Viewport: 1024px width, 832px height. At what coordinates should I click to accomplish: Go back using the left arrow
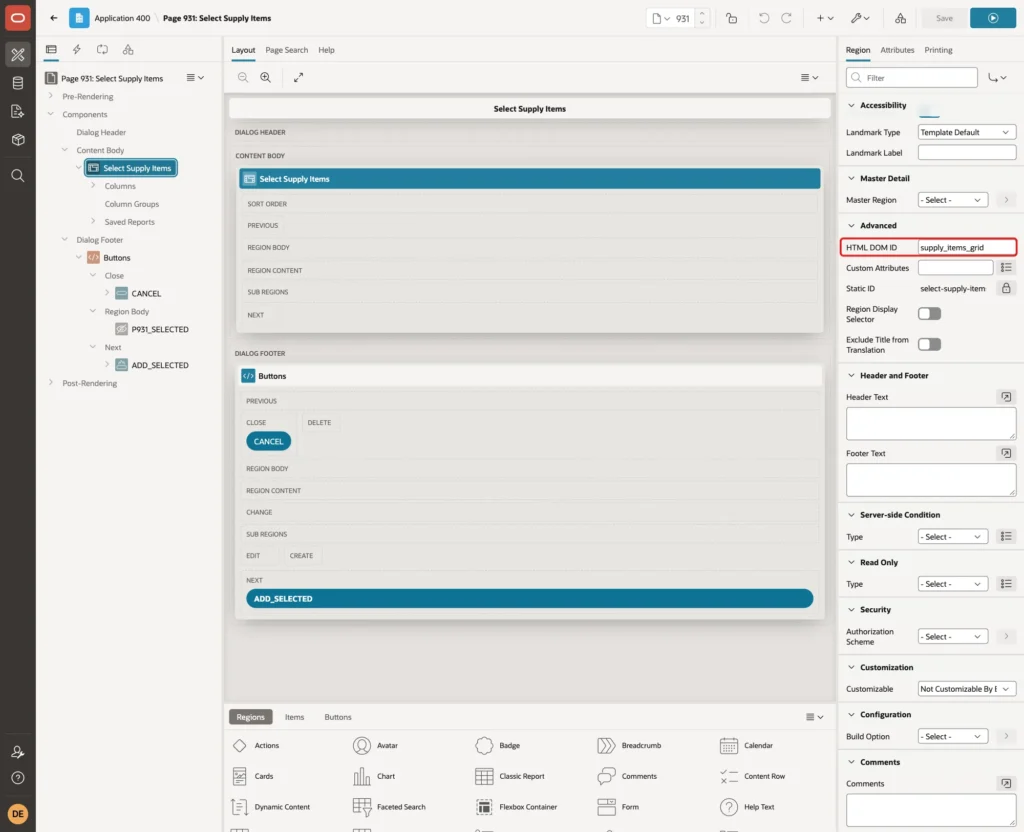coord(54,18)
